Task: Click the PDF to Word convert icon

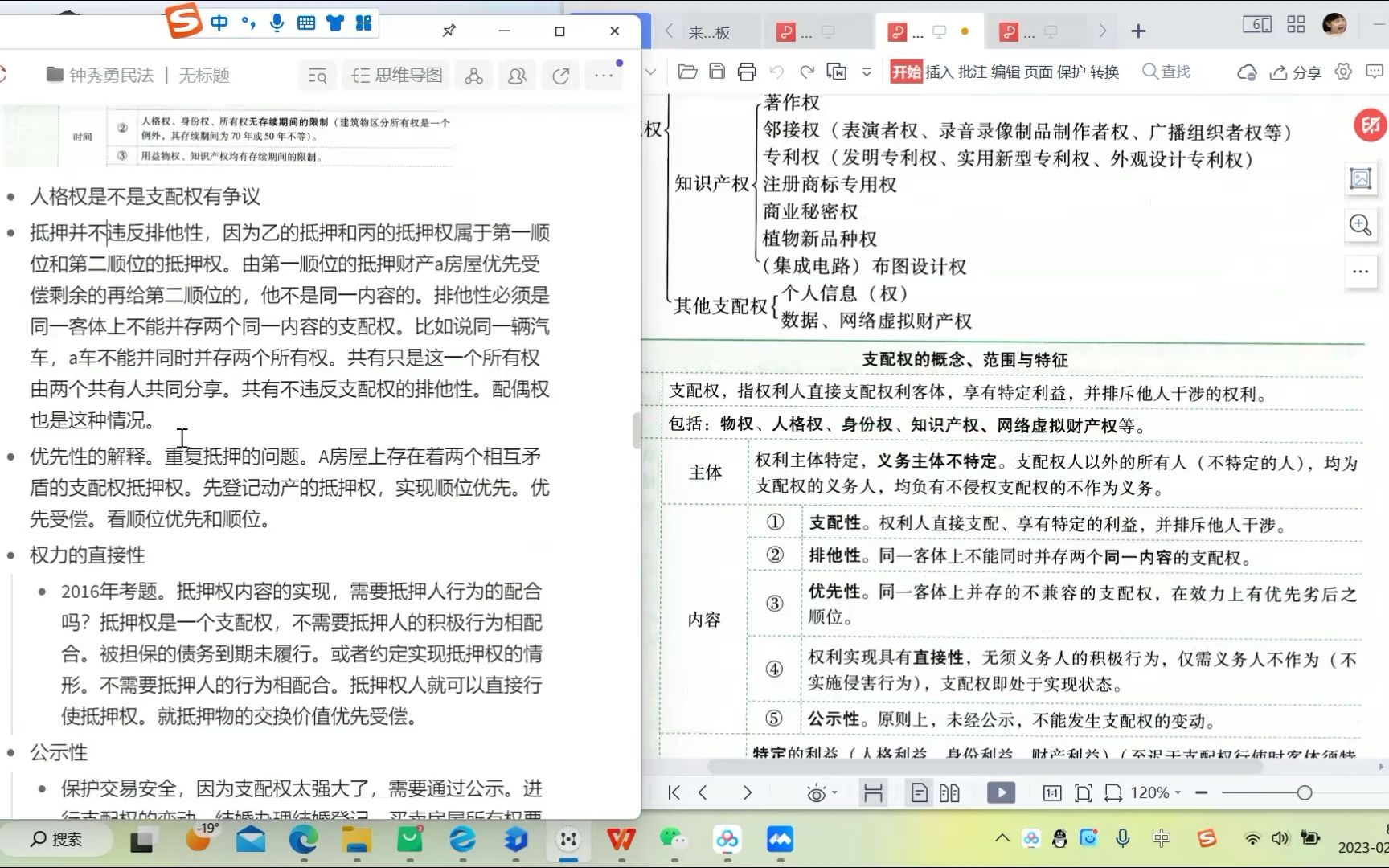Action: point(837,72)
